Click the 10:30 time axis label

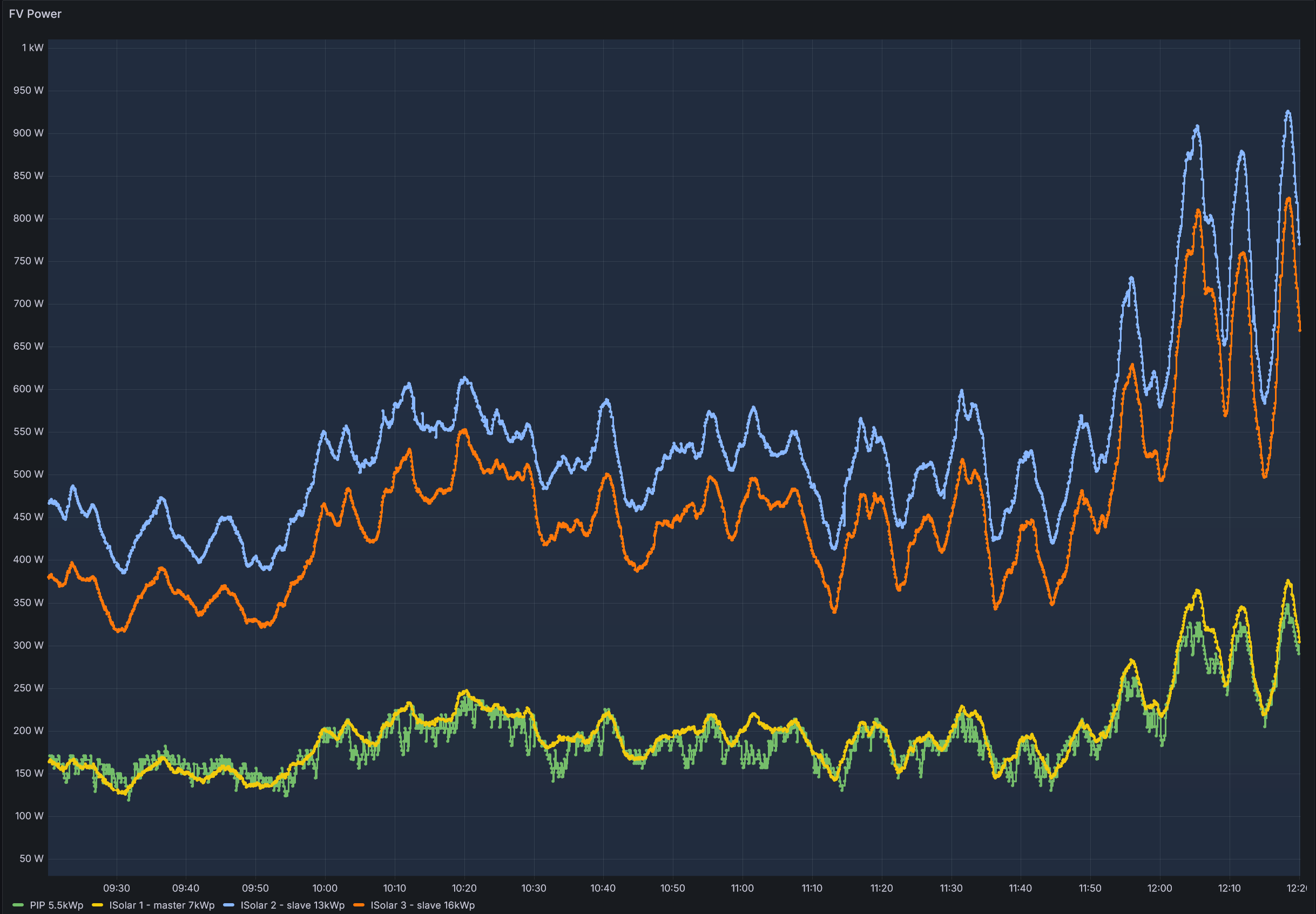pyautogui.click(x=534, y=888)
